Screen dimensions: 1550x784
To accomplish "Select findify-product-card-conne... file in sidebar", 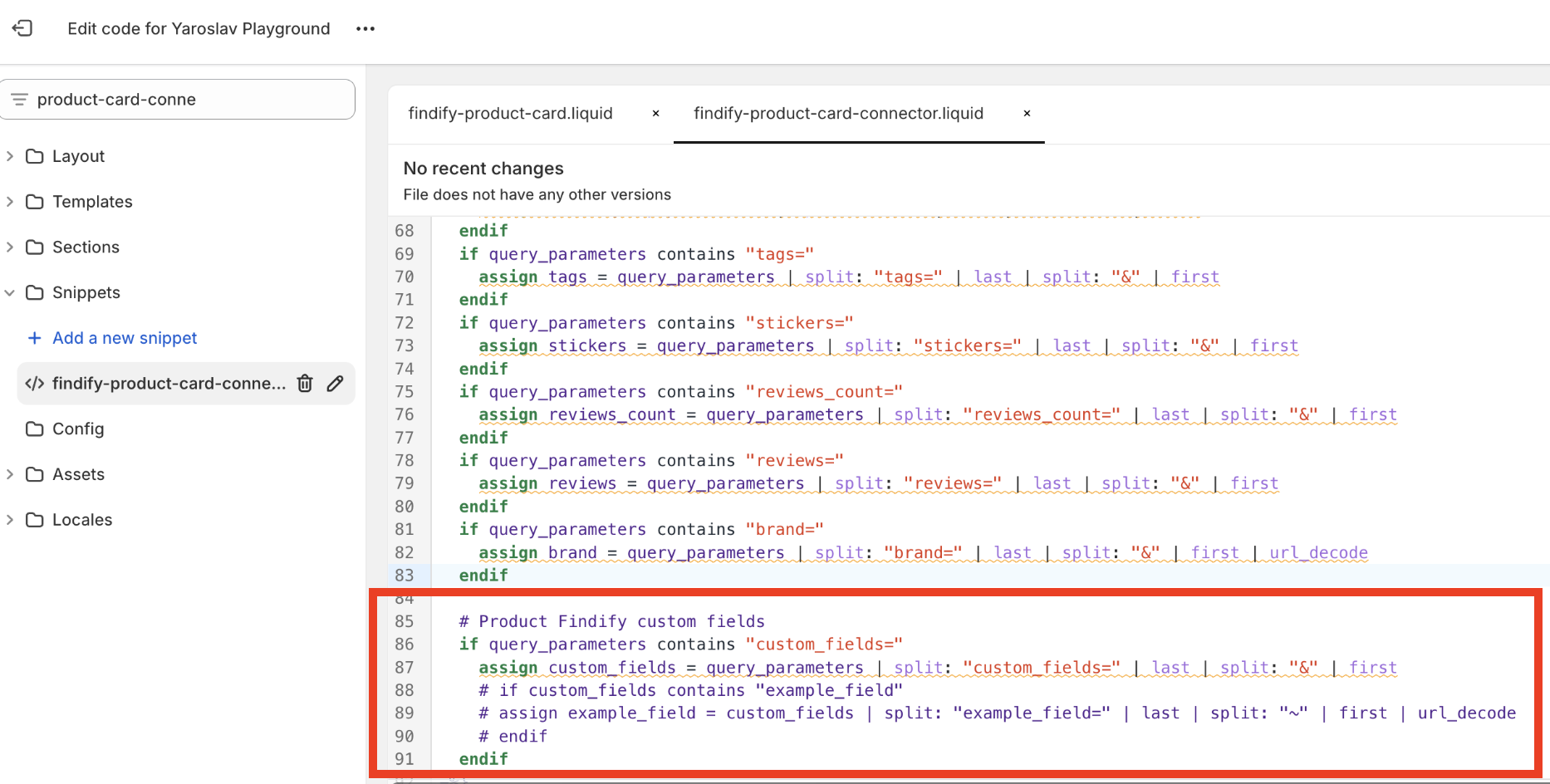I will 169,384.
